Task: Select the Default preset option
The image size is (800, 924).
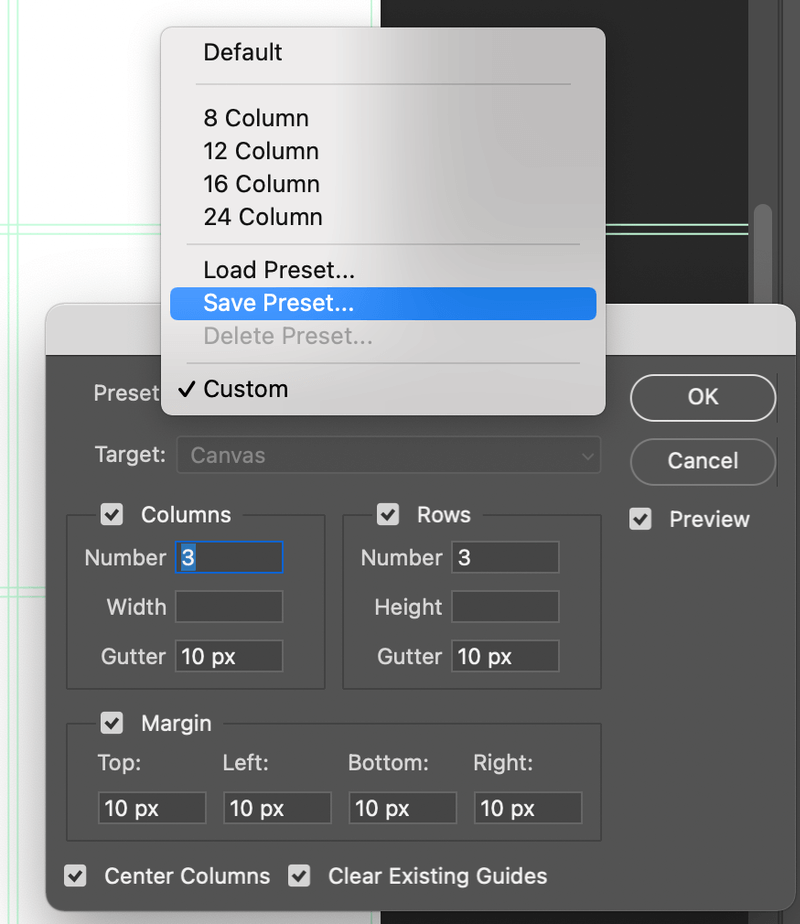Action: [x=243, y=52]
